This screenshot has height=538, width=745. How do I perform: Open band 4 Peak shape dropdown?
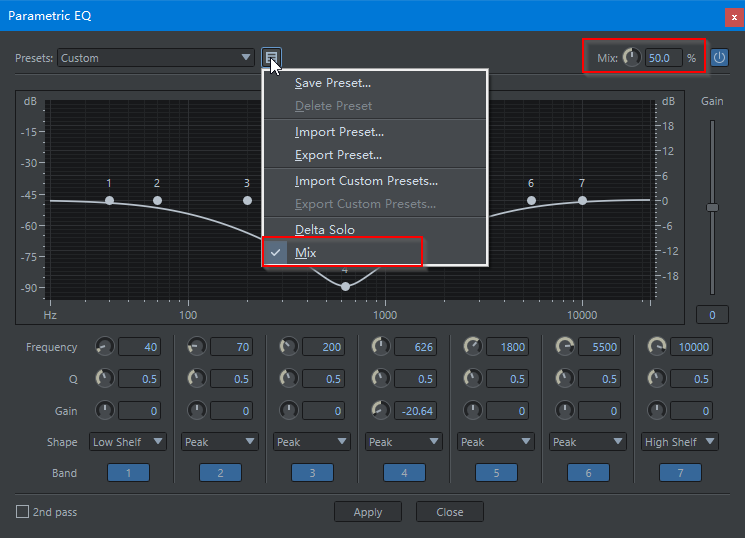point(404,442)
